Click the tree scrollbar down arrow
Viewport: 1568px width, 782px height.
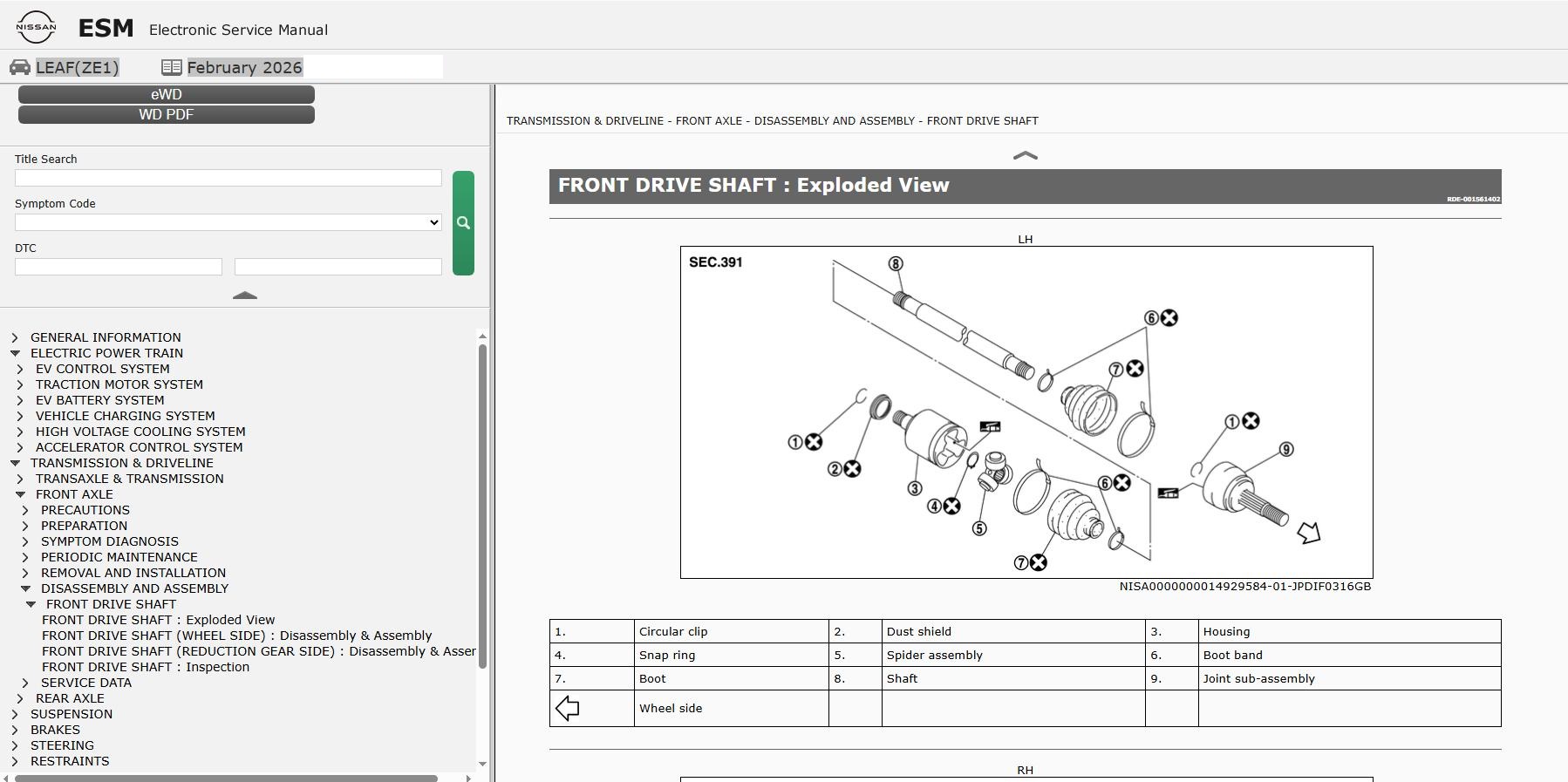coord(482,764)
